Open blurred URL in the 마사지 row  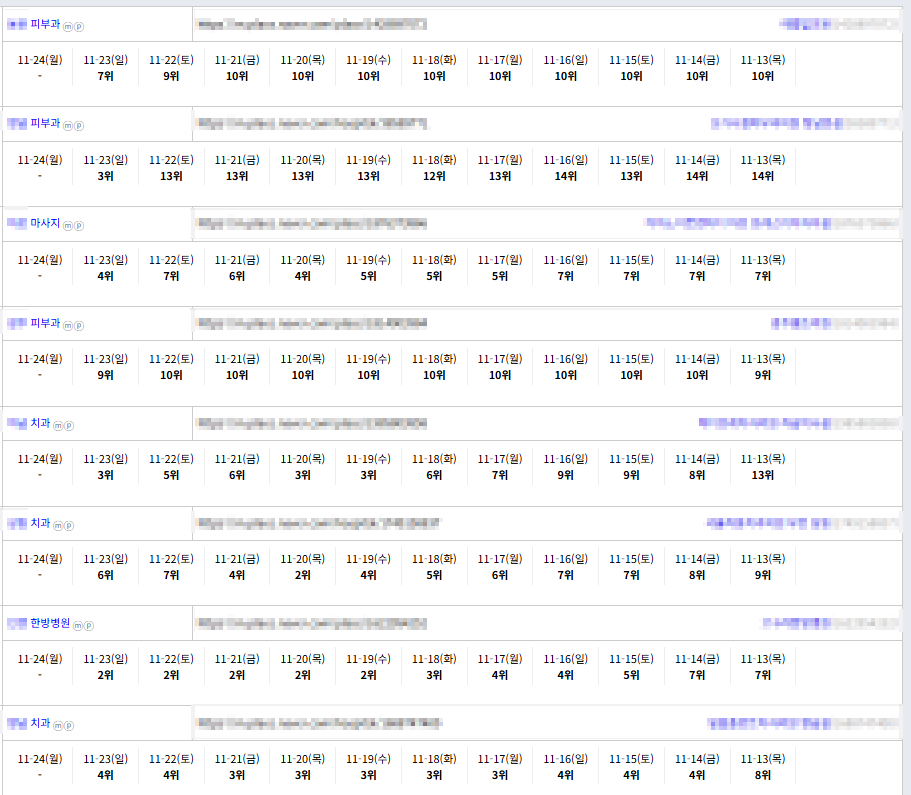(312, 224)
